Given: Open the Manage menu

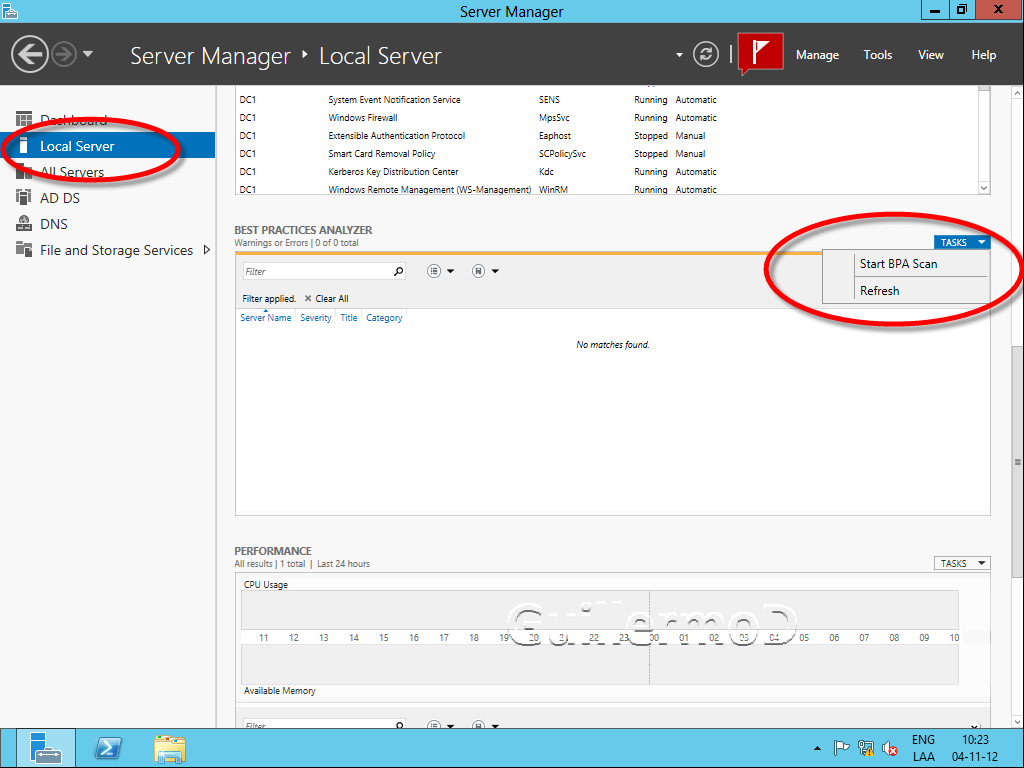Looking at the screenshot, I should (x=817, y=55).
